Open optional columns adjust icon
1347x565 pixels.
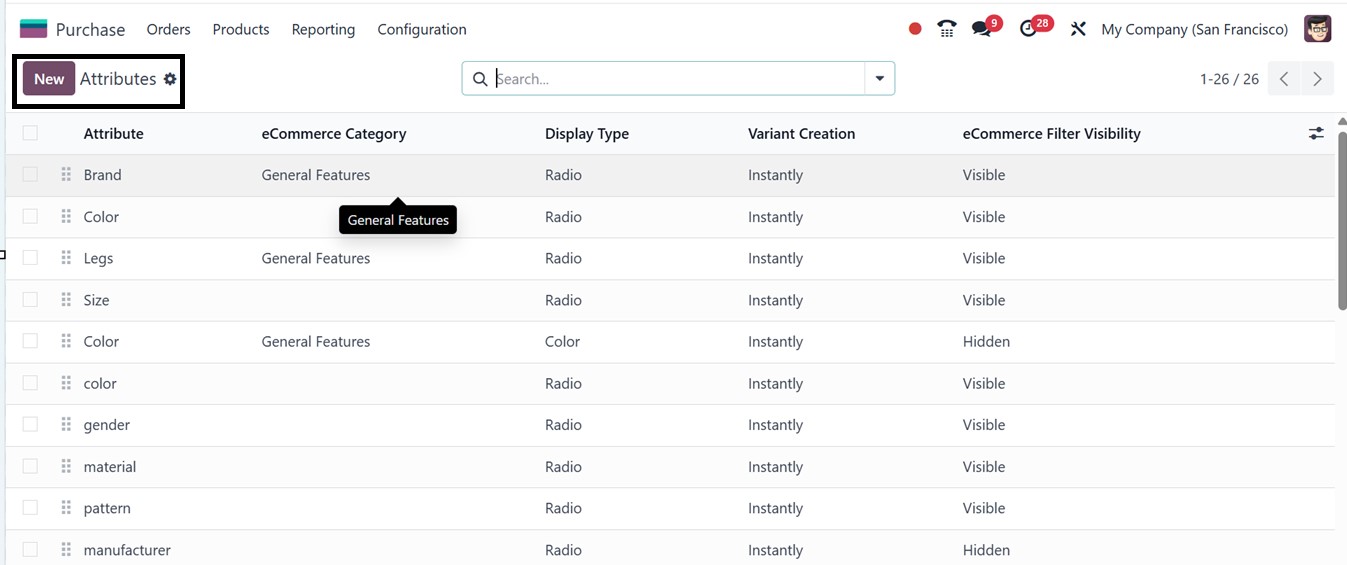tap(1316, 133)
